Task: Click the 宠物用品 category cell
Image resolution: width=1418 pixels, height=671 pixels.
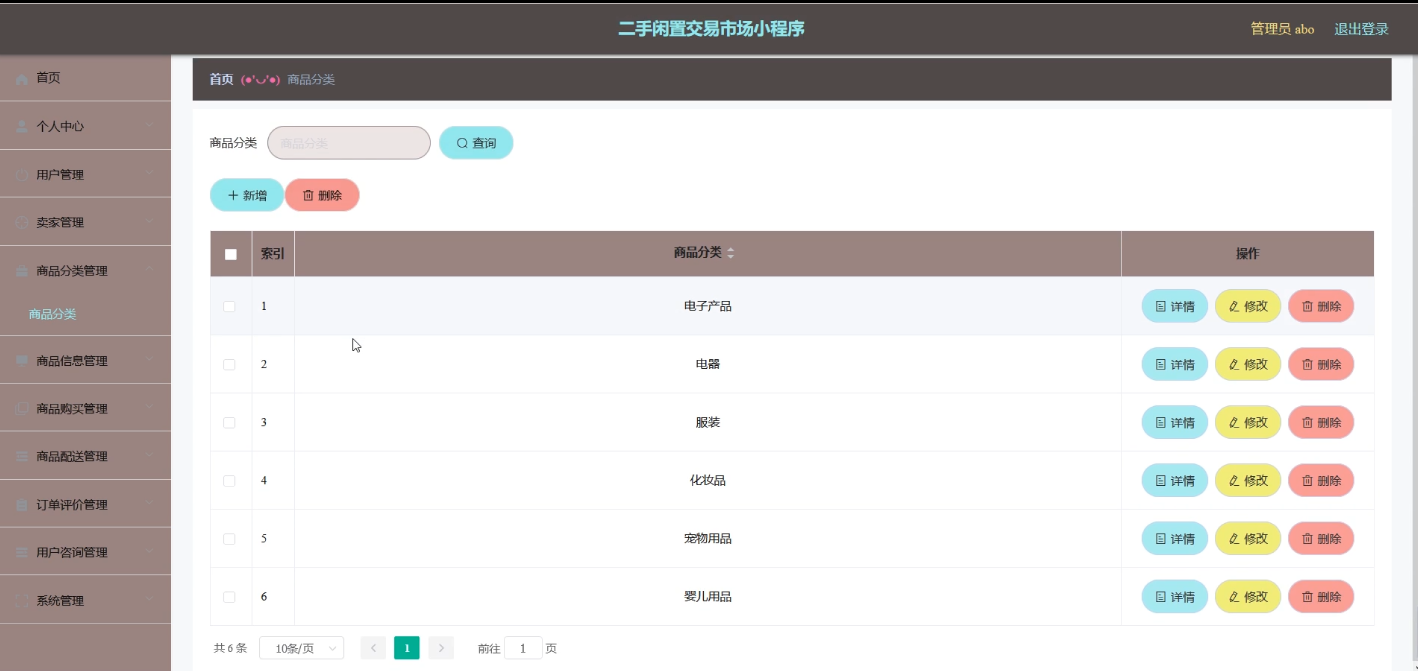Action: pyautogui.click(x=708, y=538)
